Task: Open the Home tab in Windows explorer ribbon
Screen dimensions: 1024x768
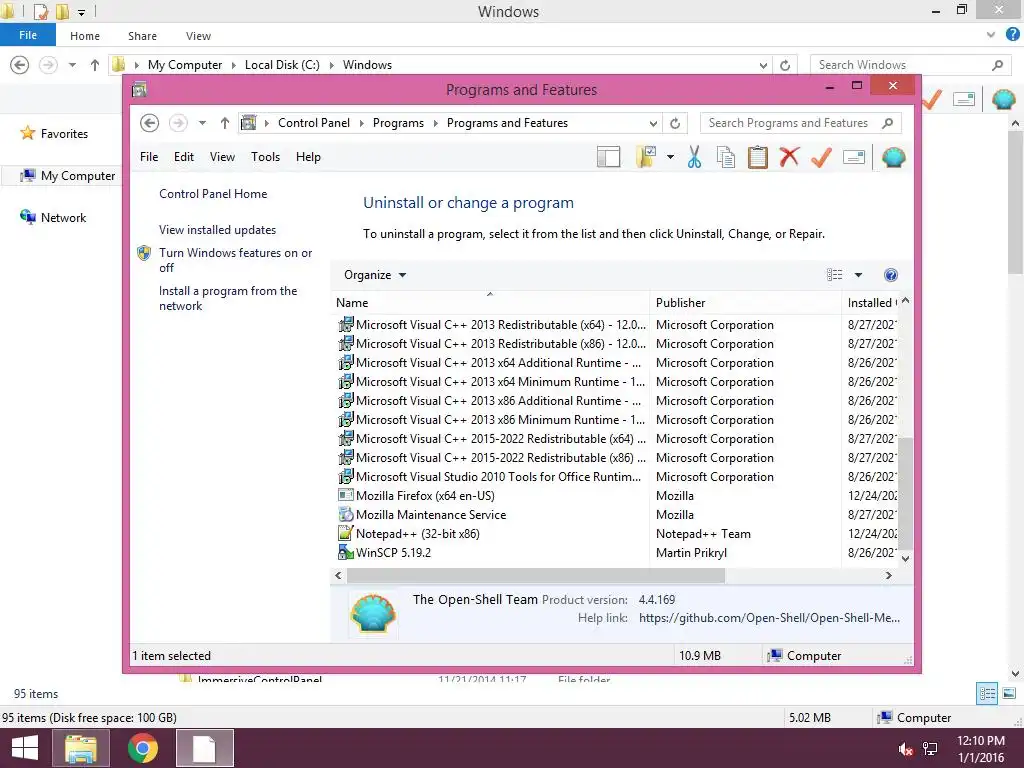Action: (85, 36)
